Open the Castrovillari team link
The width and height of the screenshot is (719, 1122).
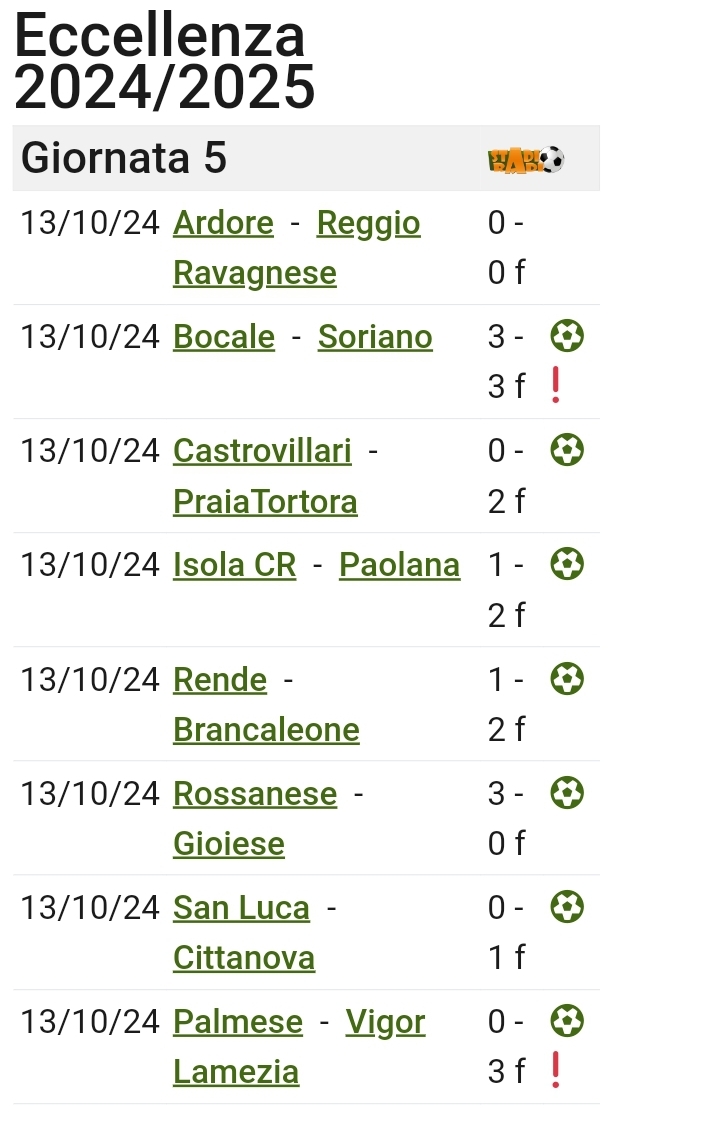(262, 451)
